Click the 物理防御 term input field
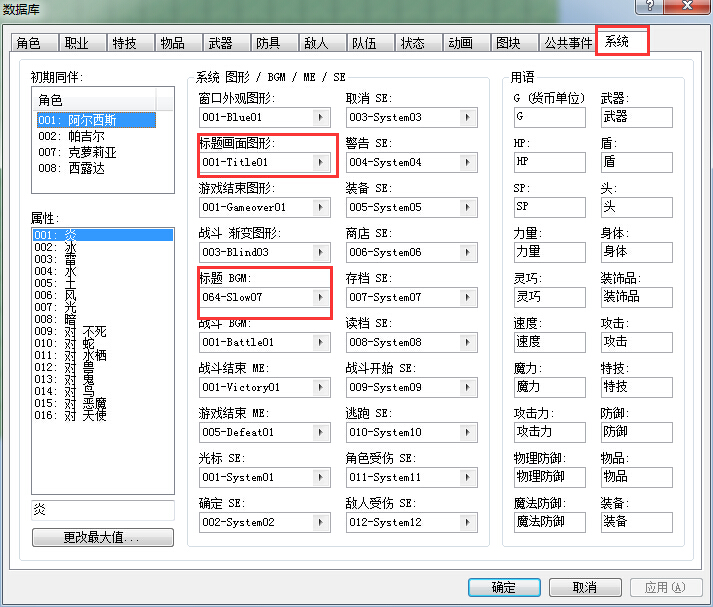713x607 pixels. 549,477
